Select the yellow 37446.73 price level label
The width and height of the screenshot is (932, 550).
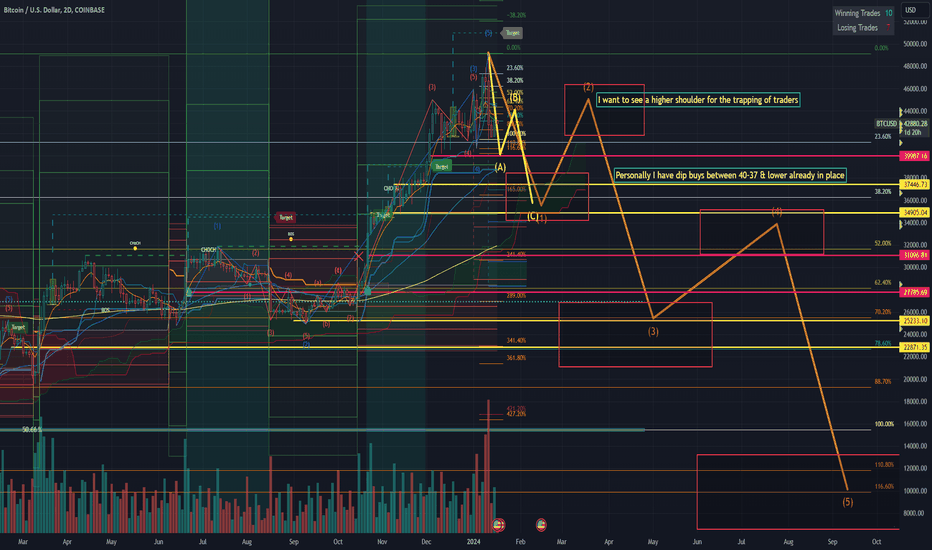pyautogui.click(x=916, y=185)
